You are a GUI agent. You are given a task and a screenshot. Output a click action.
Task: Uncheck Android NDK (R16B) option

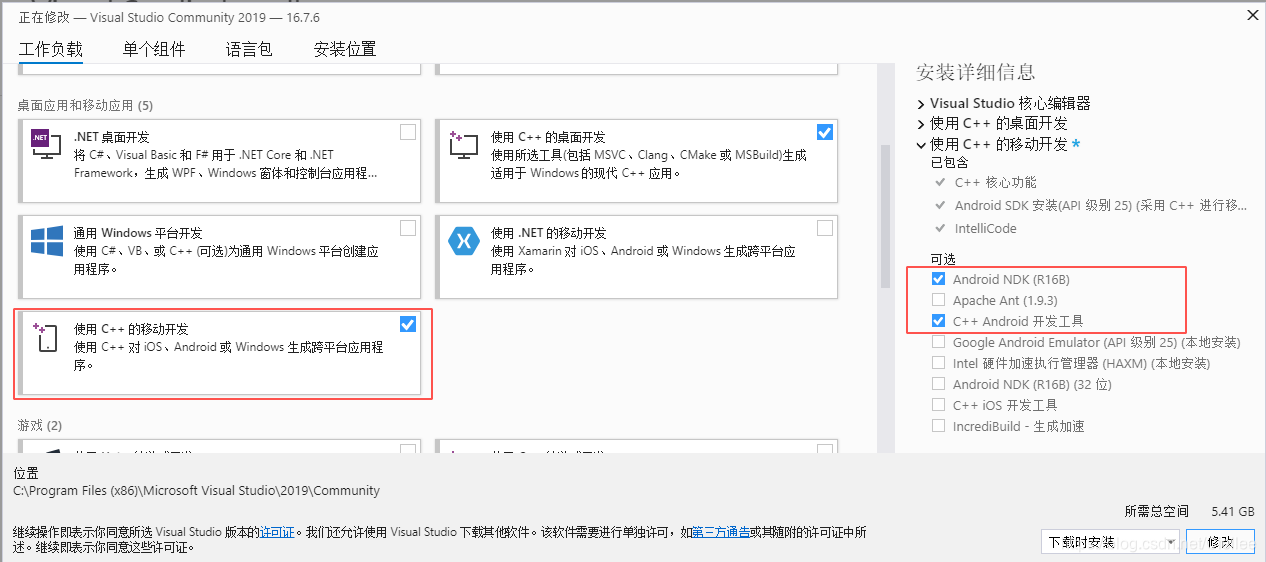pyautogui.click(x=938, y=279)
